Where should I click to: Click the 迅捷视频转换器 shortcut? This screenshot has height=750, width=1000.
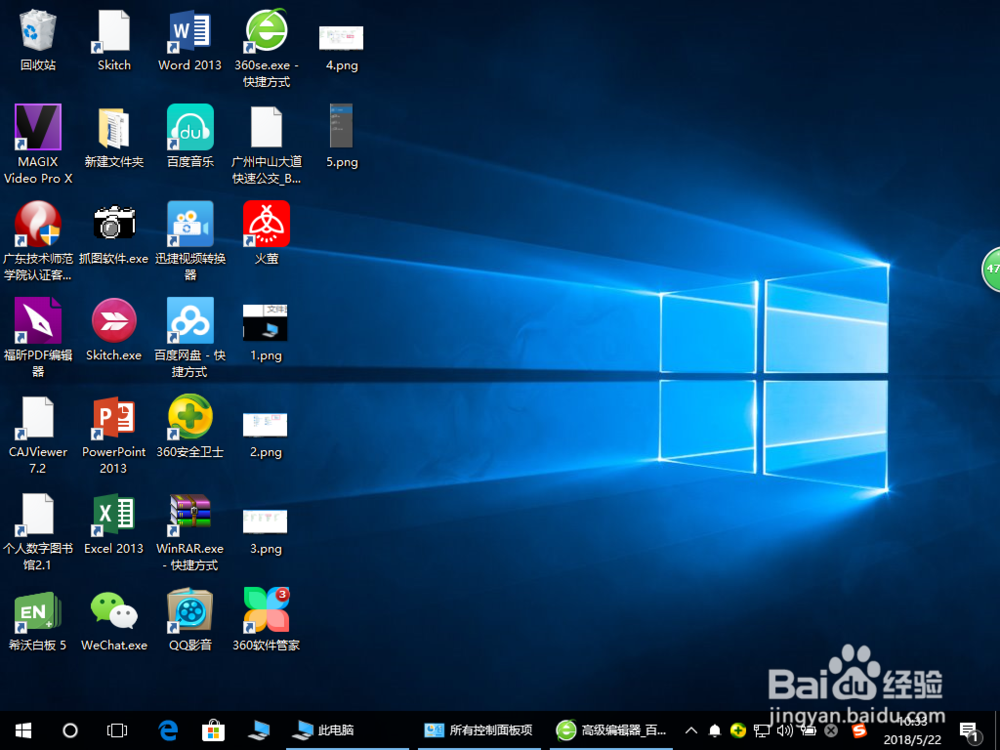pos(189,241)
